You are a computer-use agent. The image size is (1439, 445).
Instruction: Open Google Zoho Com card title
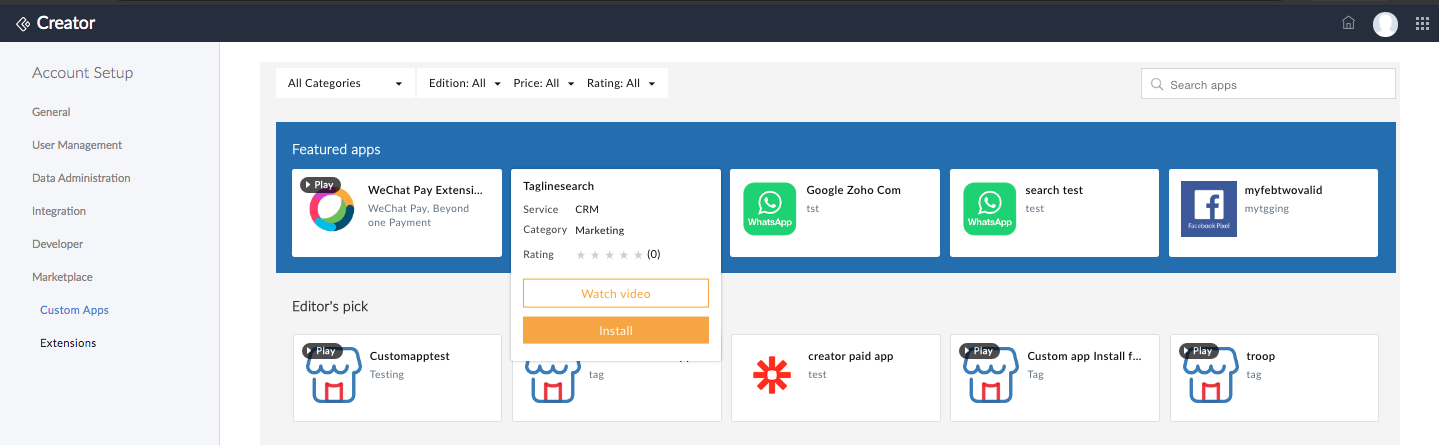coord(854,190)
